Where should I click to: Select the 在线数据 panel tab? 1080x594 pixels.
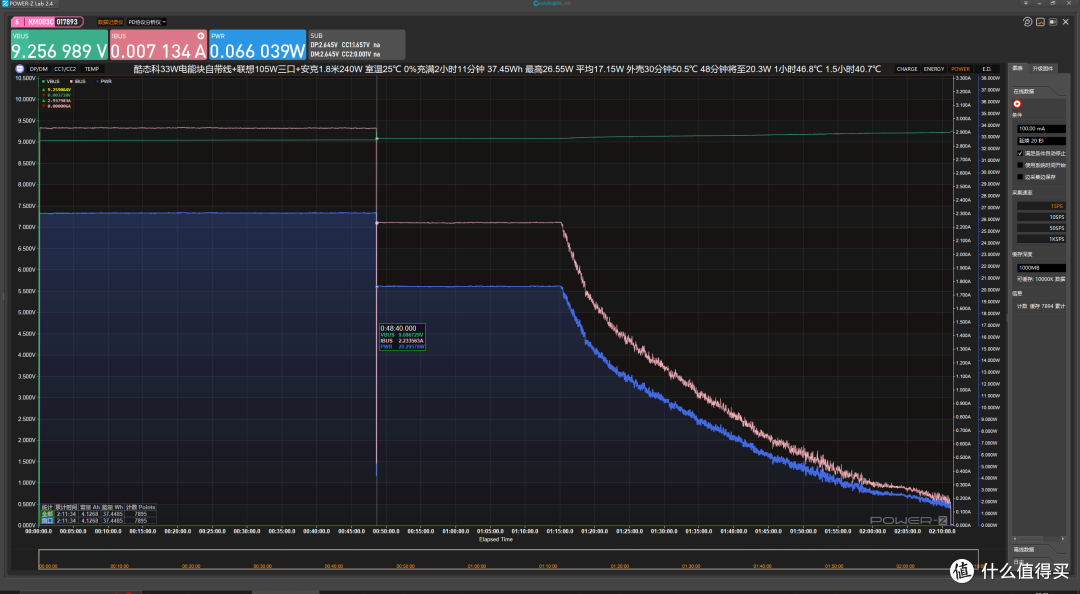pos(1024,91)
